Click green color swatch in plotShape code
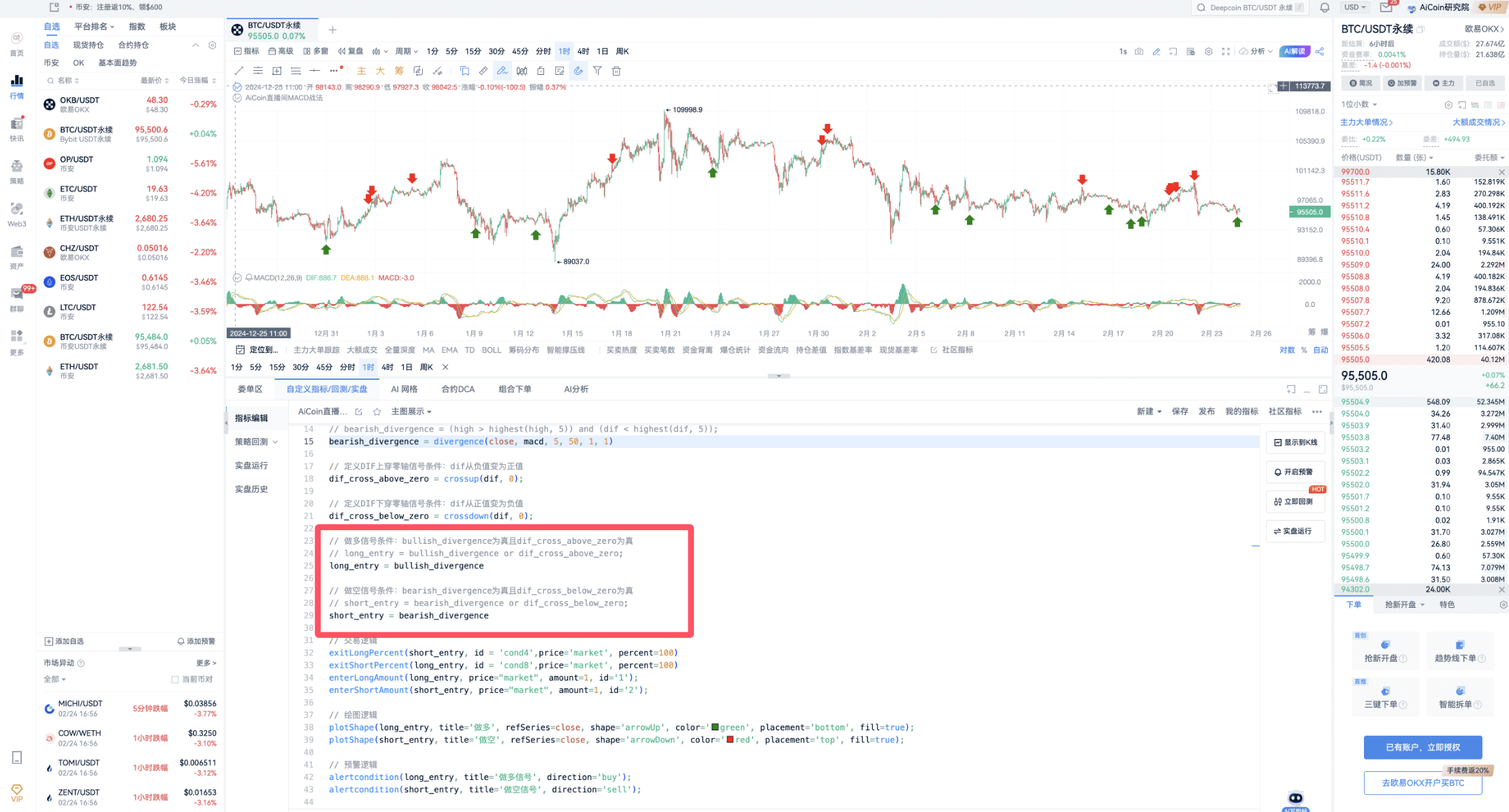Viewport: 1509px width, 812px height. point(715,727)
